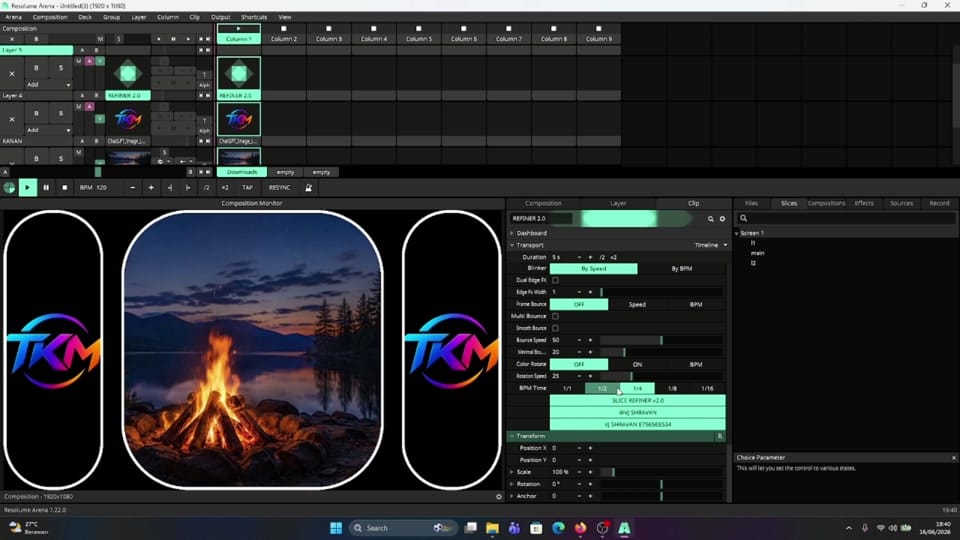Open the Shortcuts menu

(253, 17)
